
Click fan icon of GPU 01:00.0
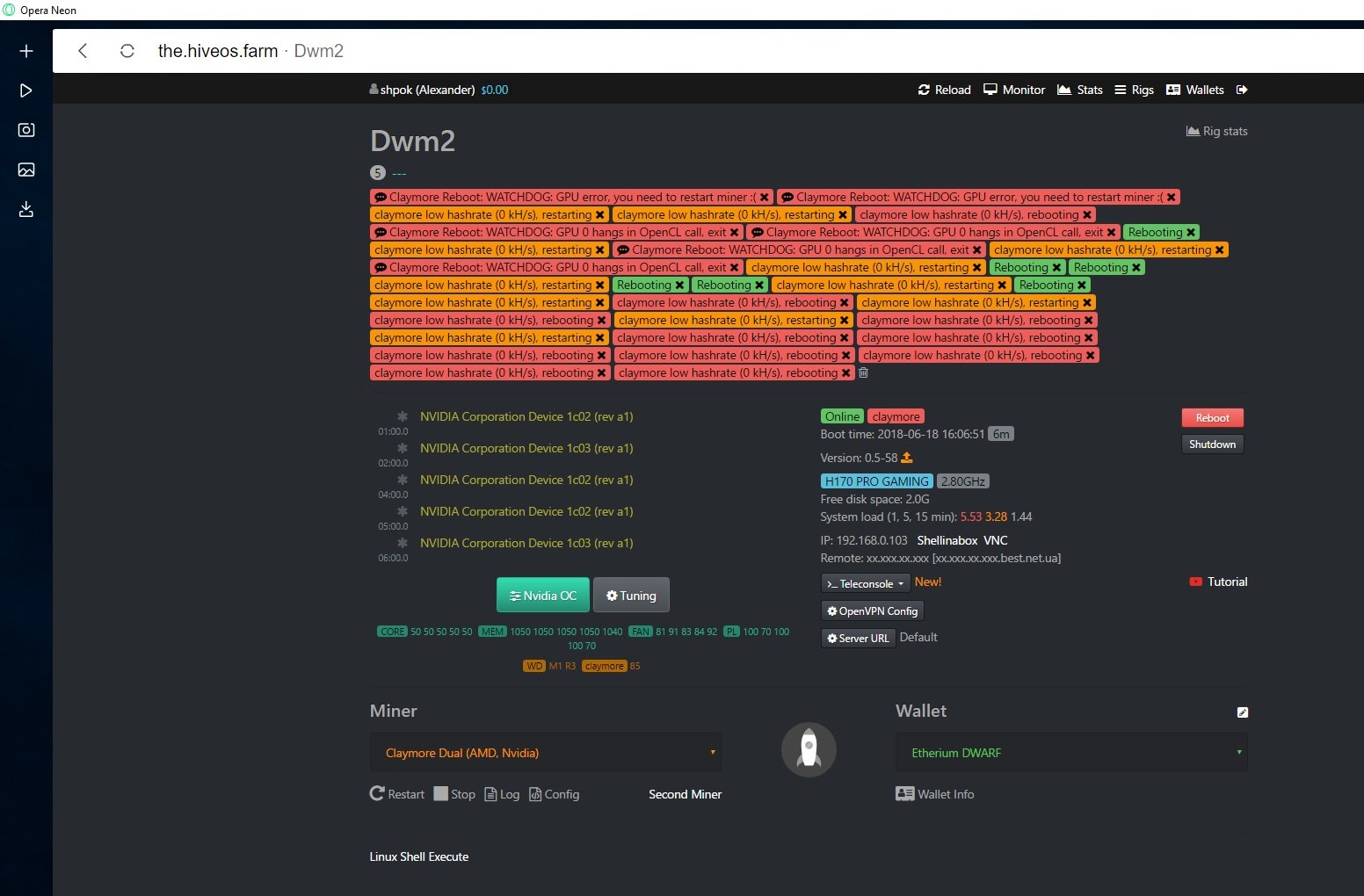[x=403, y=416]
